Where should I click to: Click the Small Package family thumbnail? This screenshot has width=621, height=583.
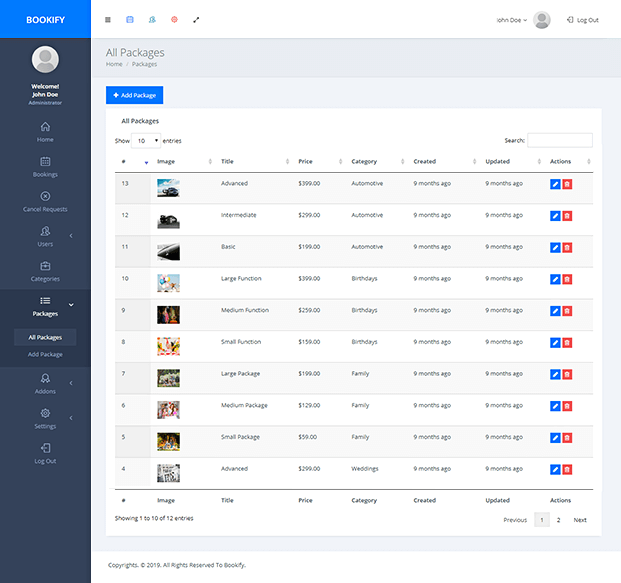coord(168,442)
